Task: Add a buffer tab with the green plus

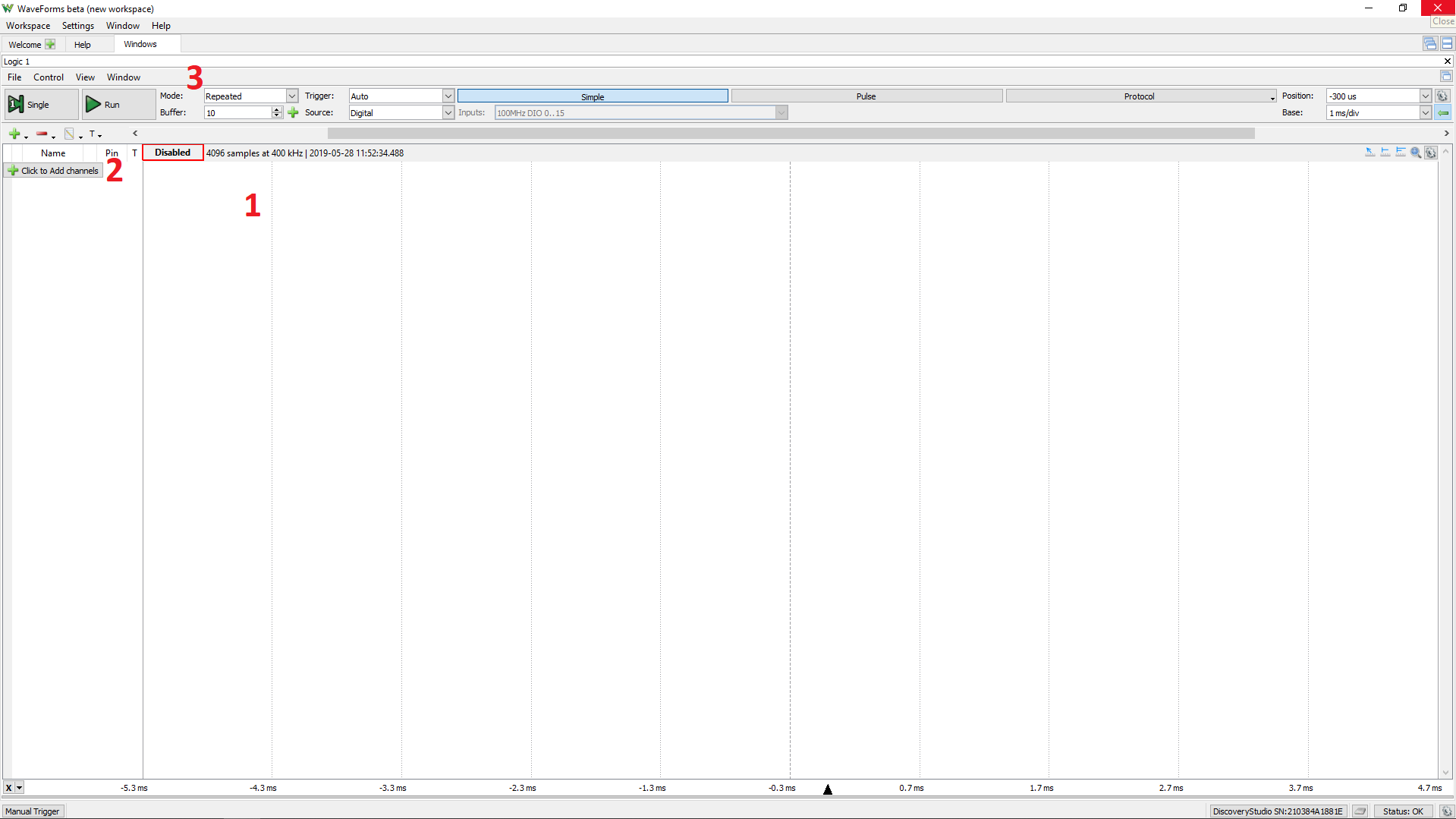Action: click(294, 112)
